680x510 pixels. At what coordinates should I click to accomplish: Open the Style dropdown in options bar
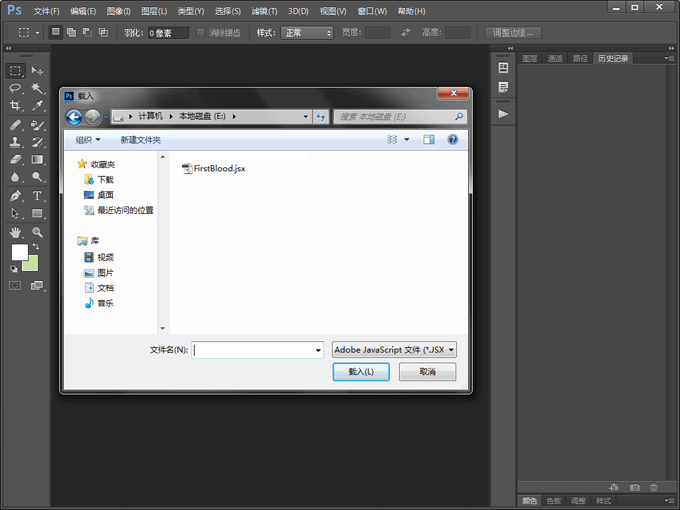click(307, 33)
